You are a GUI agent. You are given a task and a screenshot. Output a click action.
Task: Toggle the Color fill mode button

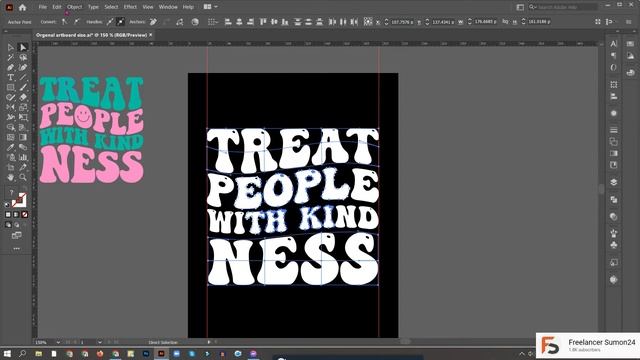(8, 215)
